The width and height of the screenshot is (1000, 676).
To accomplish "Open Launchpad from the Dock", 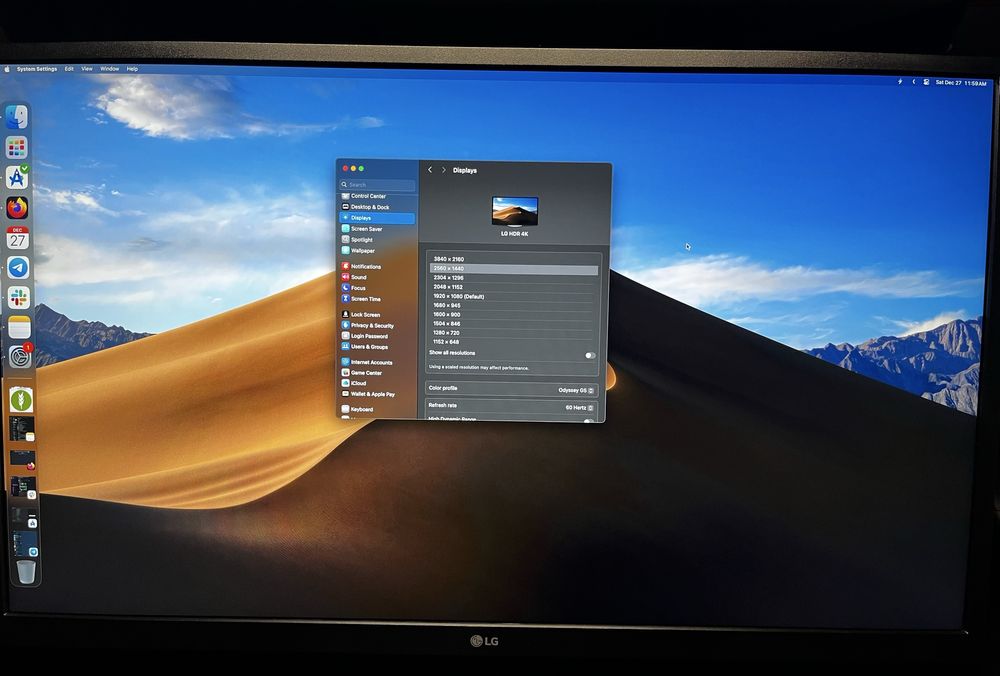I will coord(17,147).
